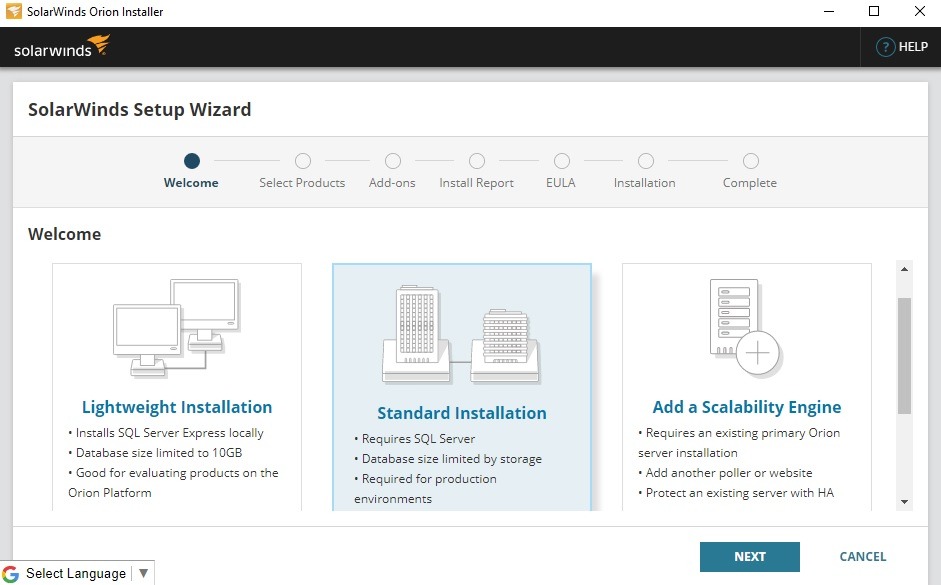This screenshot has width=941, height=585.
Task: Click the vertical scrollbar thumb
Action: tap(904, 356)
